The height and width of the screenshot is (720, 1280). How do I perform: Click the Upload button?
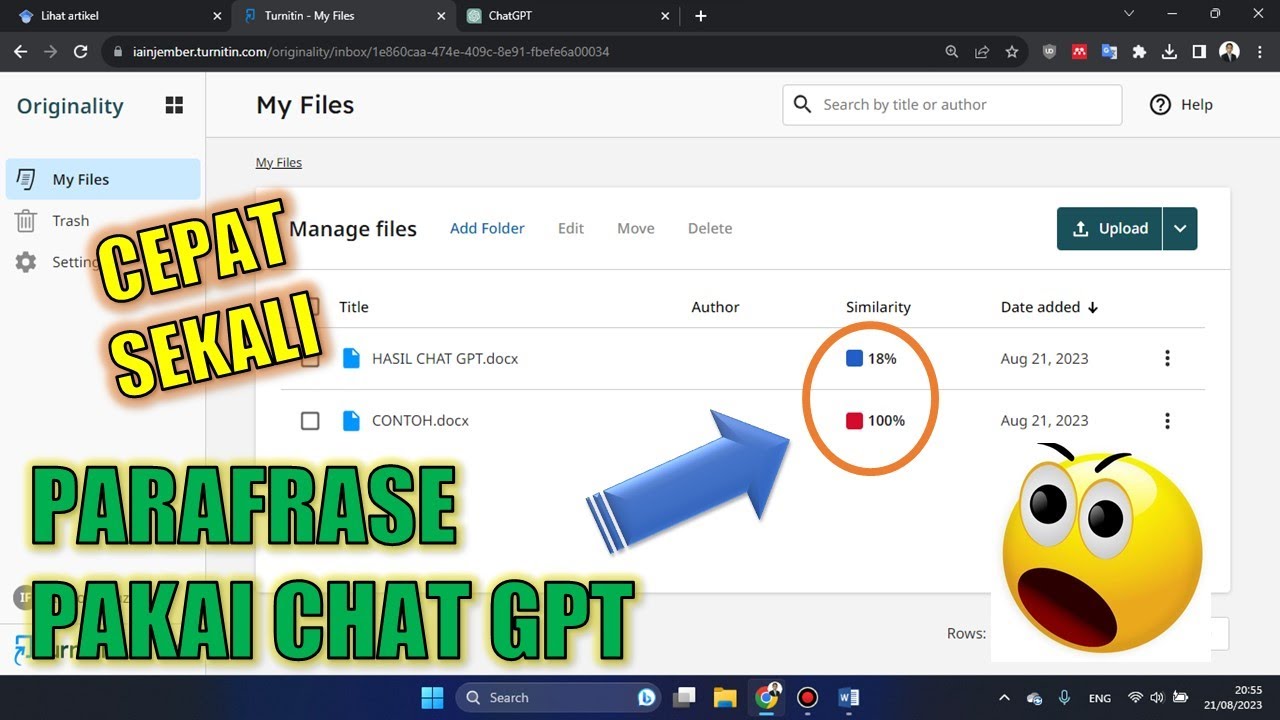click(x=1110, y=229)
